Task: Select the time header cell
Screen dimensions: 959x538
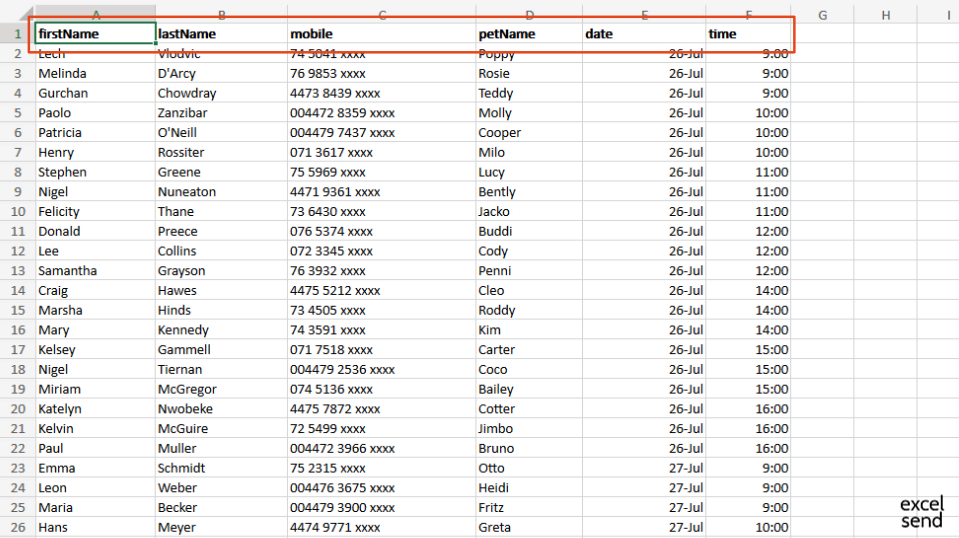Action: click(748, 34)
